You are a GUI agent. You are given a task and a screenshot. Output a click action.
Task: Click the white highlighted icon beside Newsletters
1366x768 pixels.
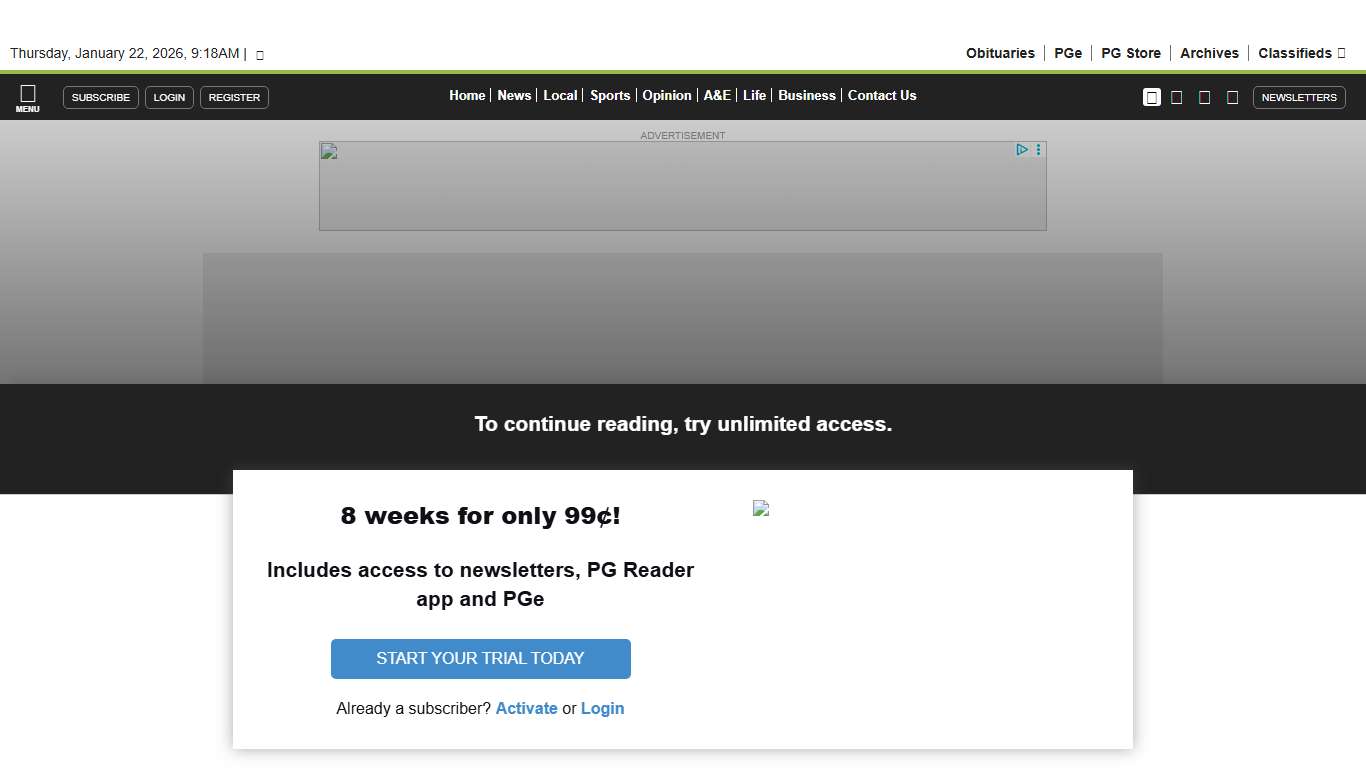pos(1152,97)
